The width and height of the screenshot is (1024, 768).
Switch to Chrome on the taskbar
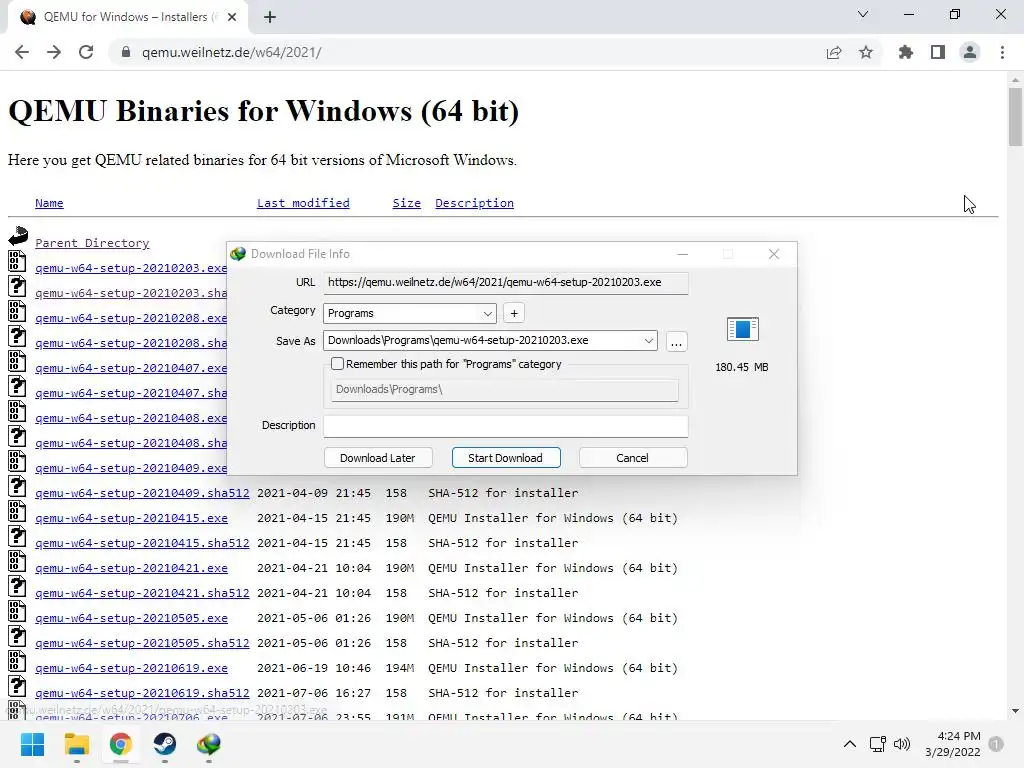(x=120, y=744)
